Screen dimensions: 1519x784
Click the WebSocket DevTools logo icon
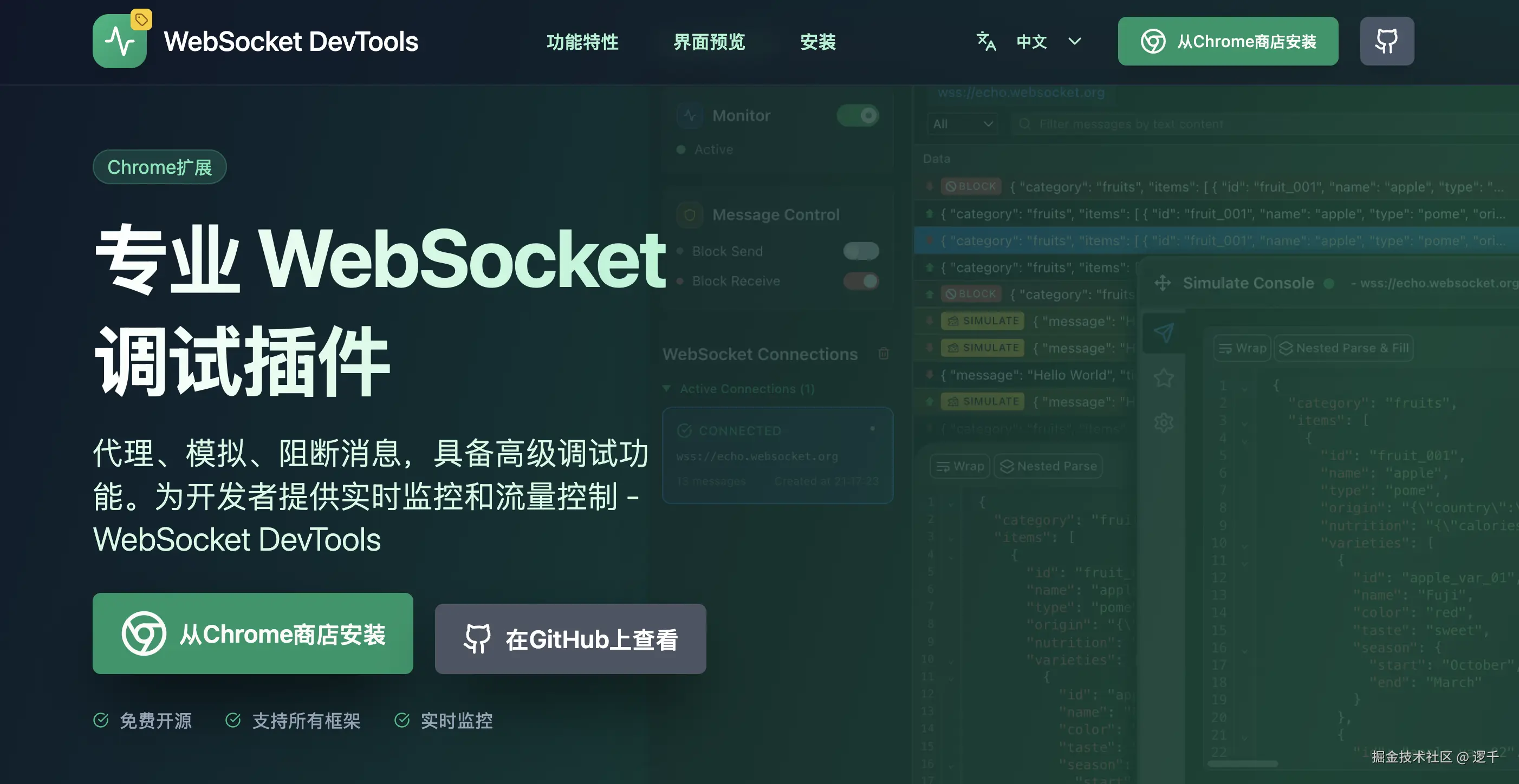click(x=120, y=41)
